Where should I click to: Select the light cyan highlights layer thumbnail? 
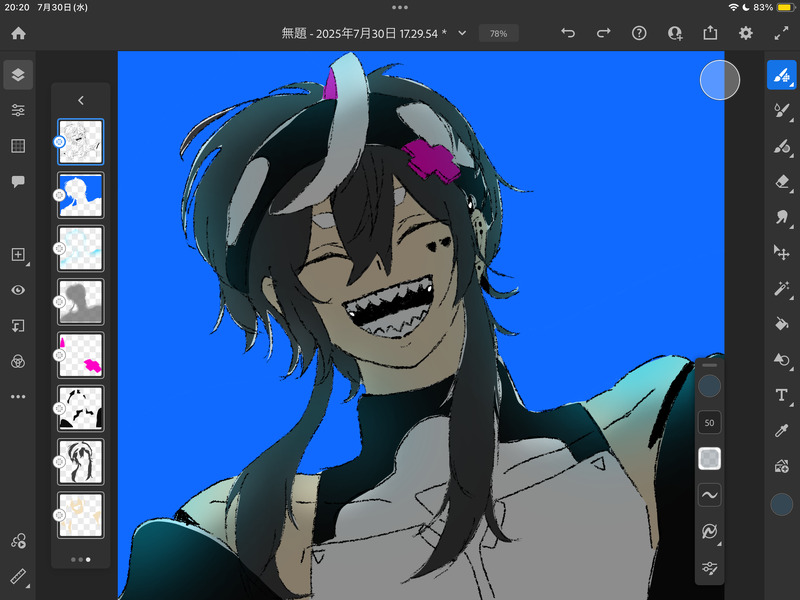(81, 248)
